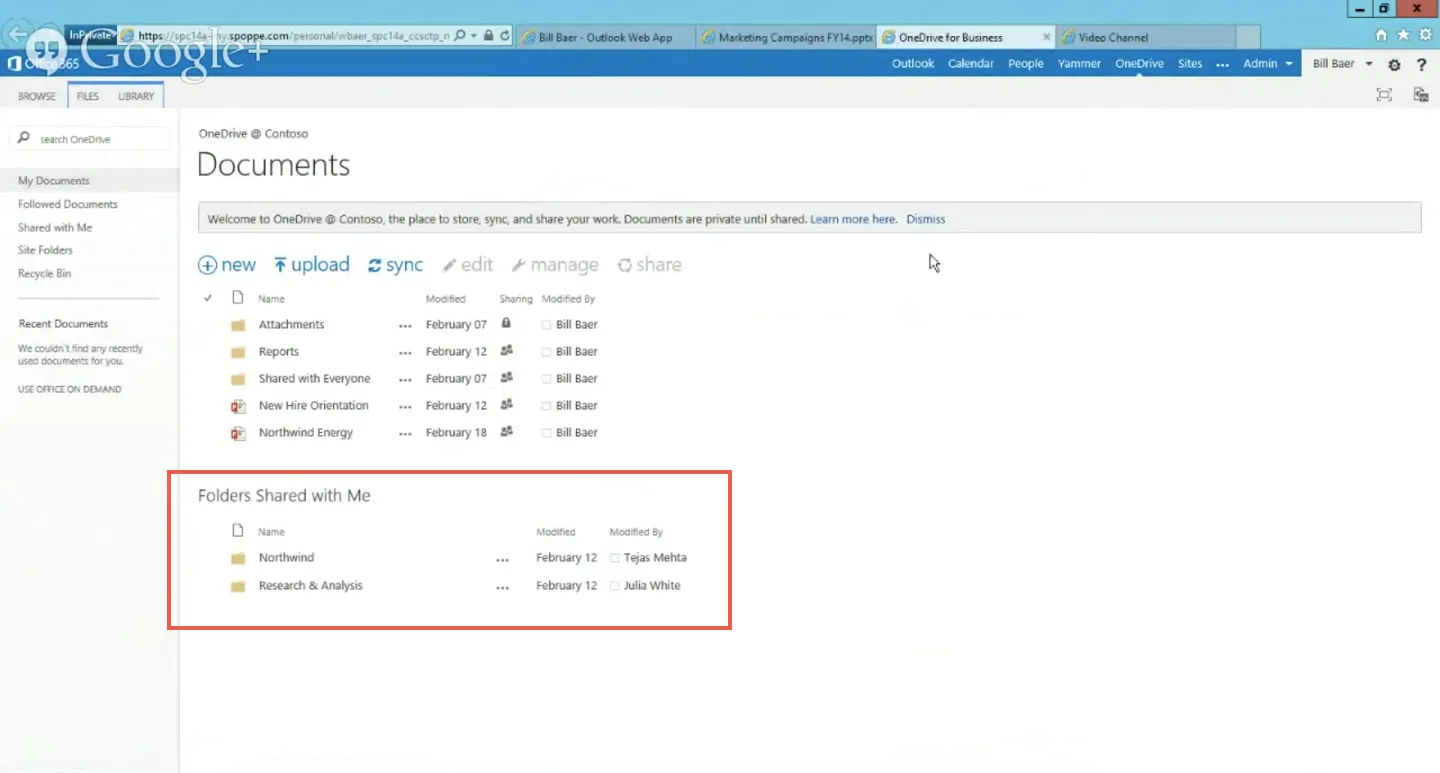
Task: Go to Calendar in top navigation
Action: pyautogui.click(x=971, y=63)
